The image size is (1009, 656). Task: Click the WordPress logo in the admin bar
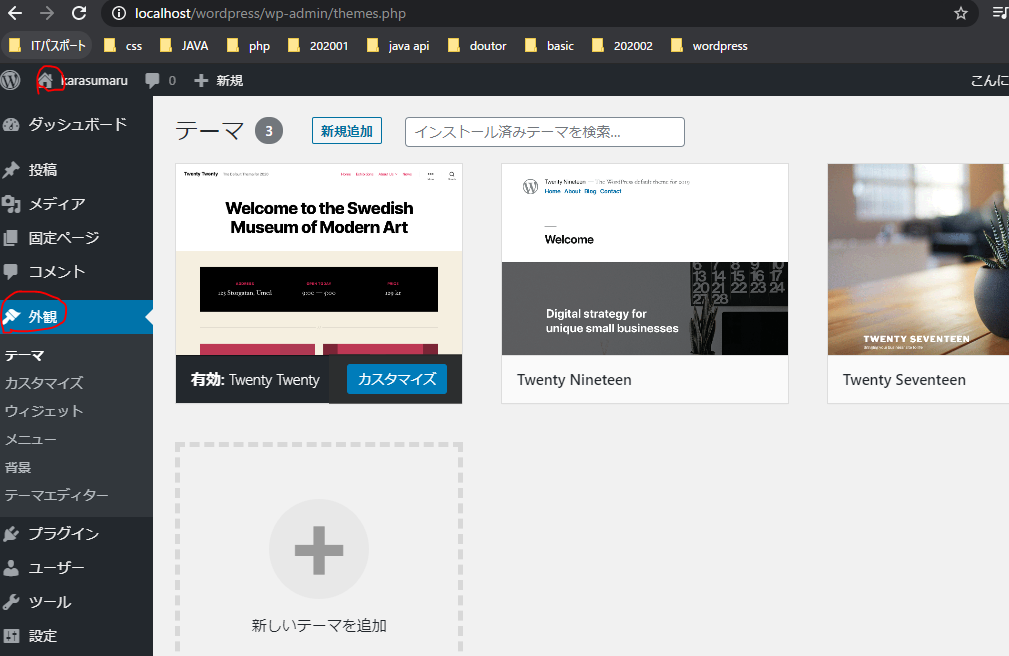[x=10, y=80]
